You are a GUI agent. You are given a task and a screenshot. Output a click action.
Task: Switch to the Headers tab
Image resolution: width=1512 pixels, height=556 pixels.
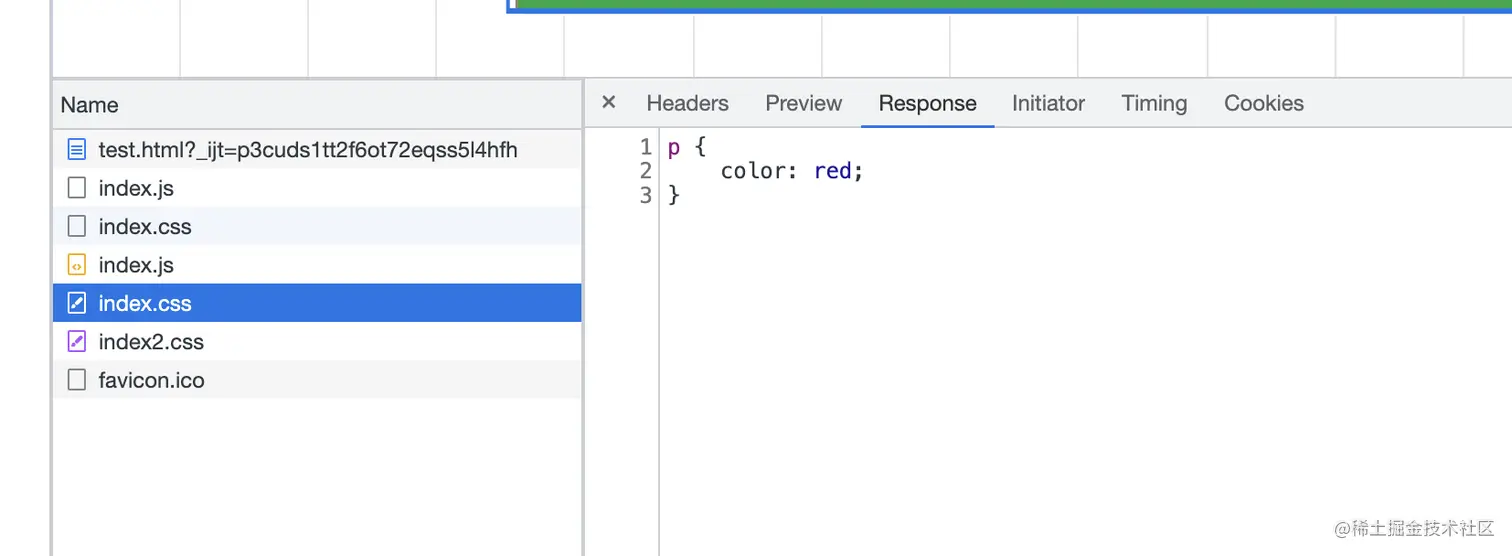(x=687, y=103)
